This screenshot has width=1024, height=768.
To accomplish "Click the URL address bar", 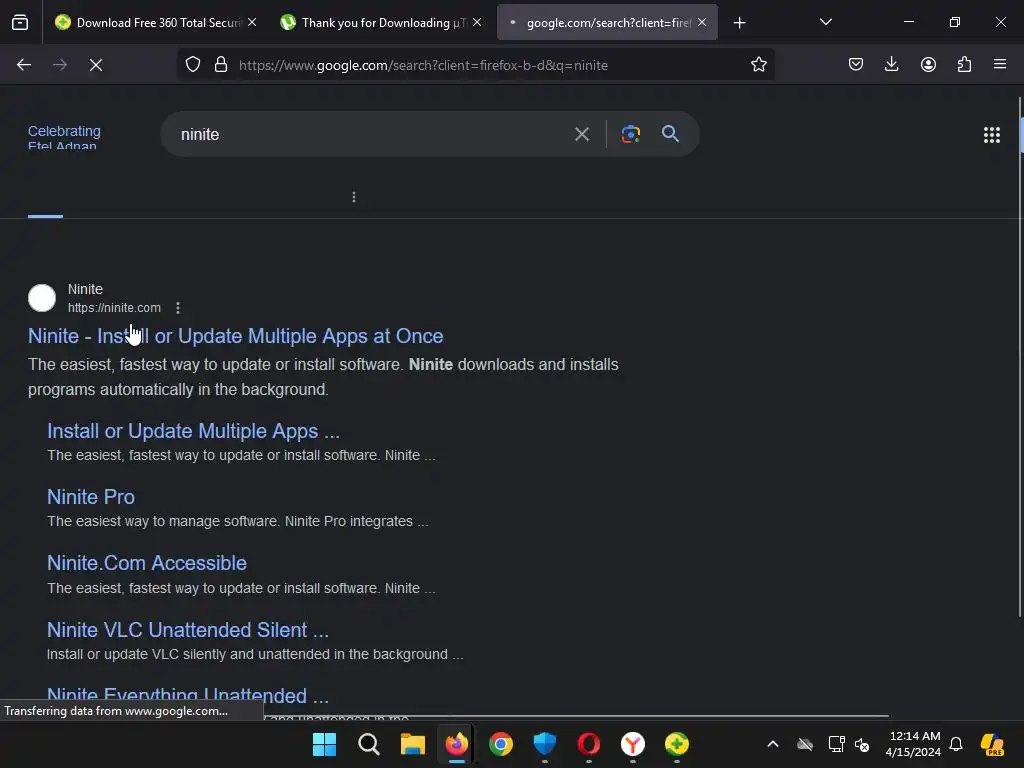I will pos(475,65).
